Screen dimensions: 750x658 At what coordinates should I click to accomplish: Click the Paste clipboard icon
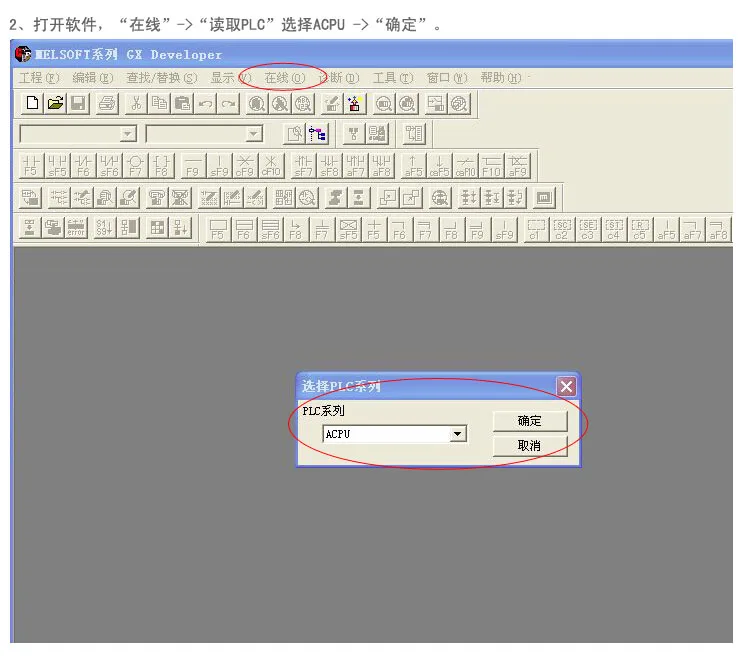(x=182, y=103)
